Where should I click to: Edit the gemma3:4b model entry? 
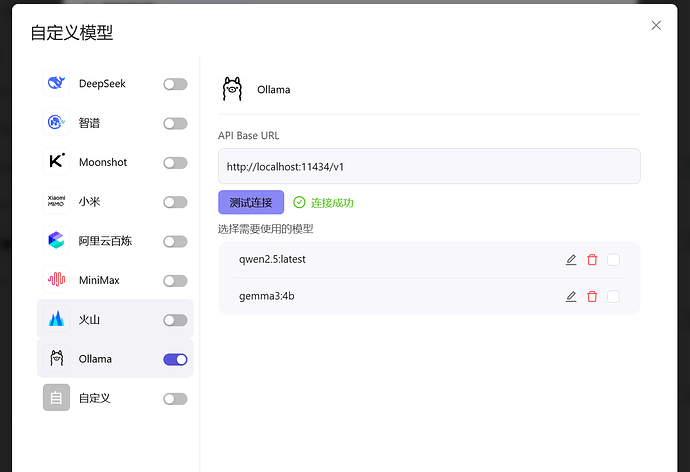571,296
